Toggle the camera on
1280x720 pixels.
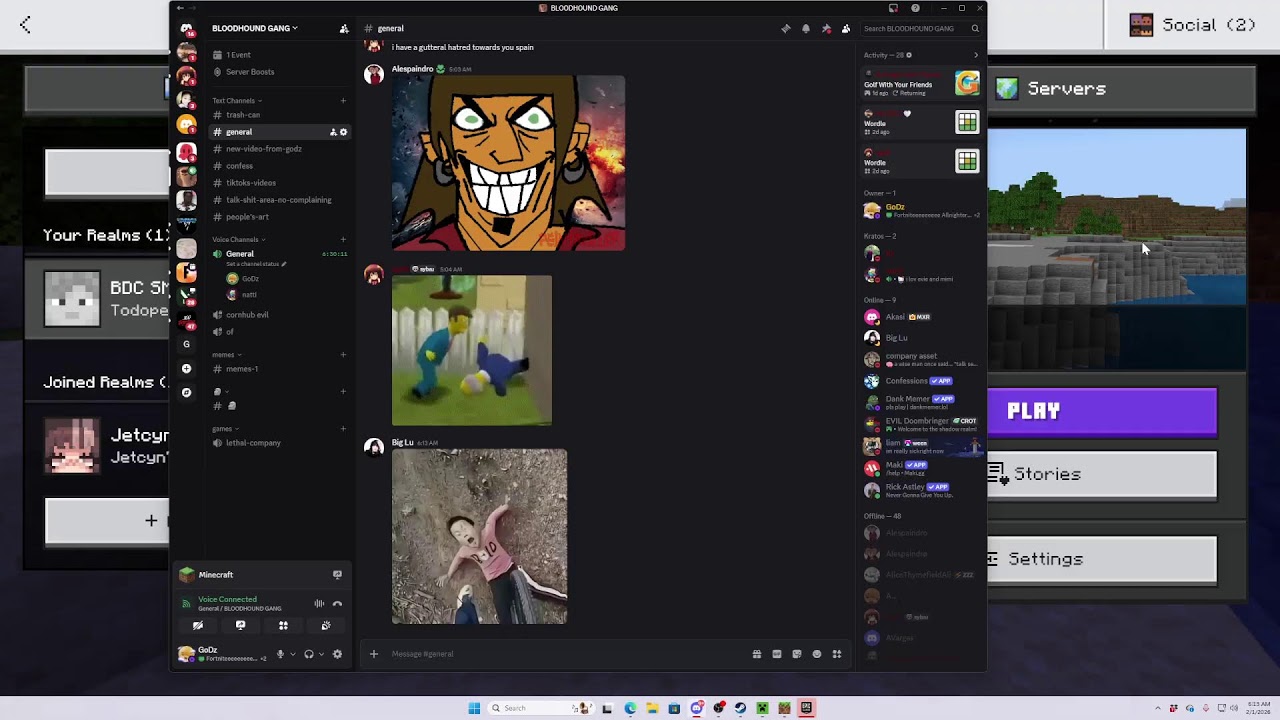(x=198, y=626)
